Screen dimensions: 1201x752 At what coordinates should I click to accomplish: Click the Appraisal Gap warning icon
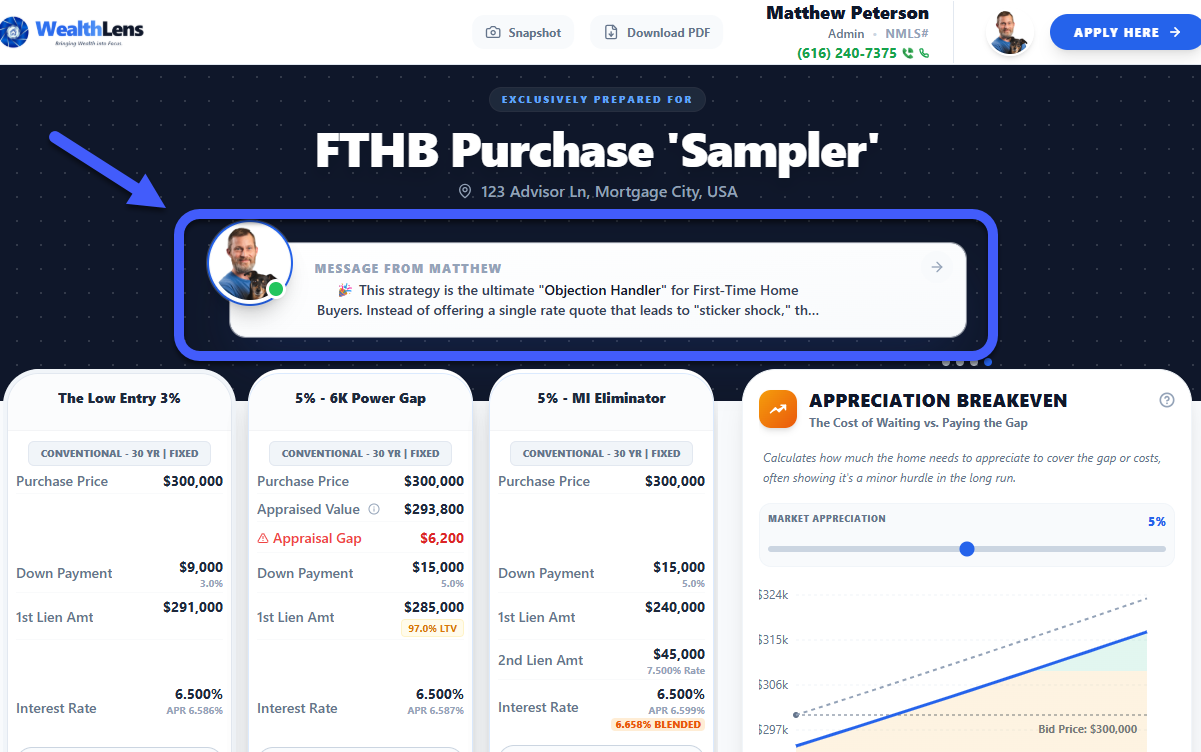click(x=263, y=538)
